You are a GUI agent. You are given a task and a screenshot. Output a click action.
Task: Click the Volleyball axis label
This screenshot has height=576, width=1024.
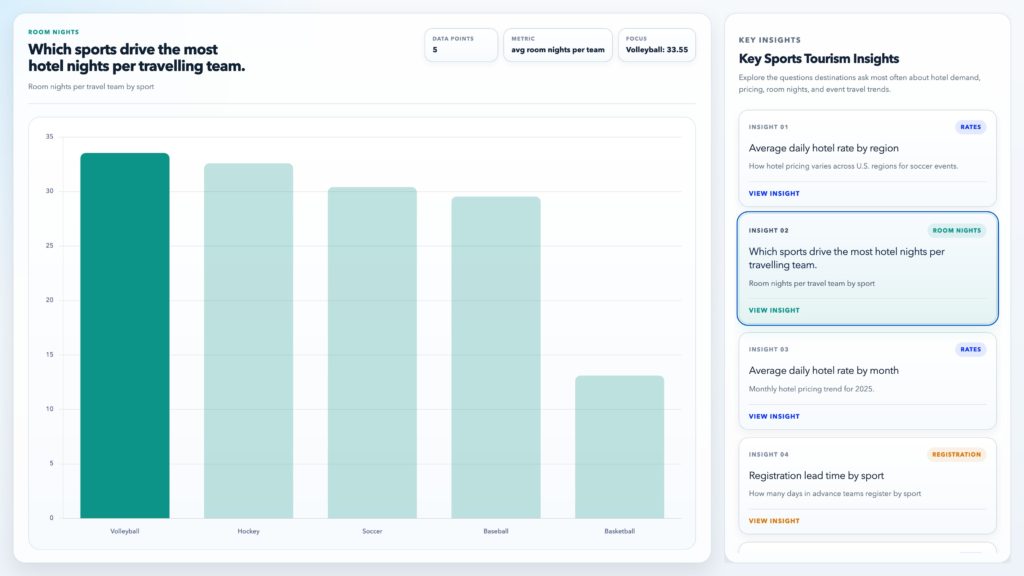tap(125, 531)
